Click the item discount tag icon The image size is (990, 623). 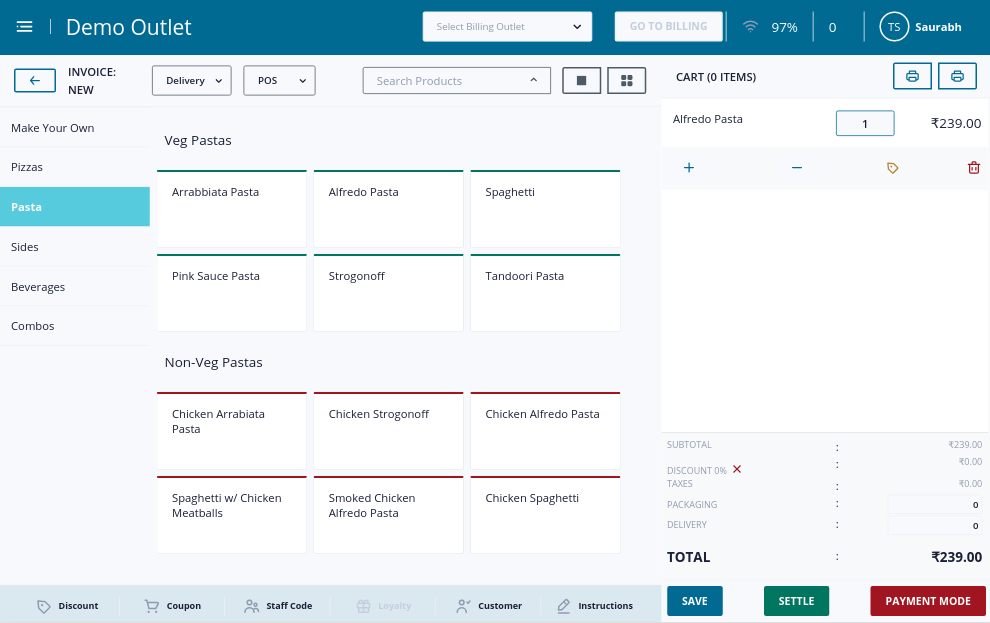(x=892, y=168)
